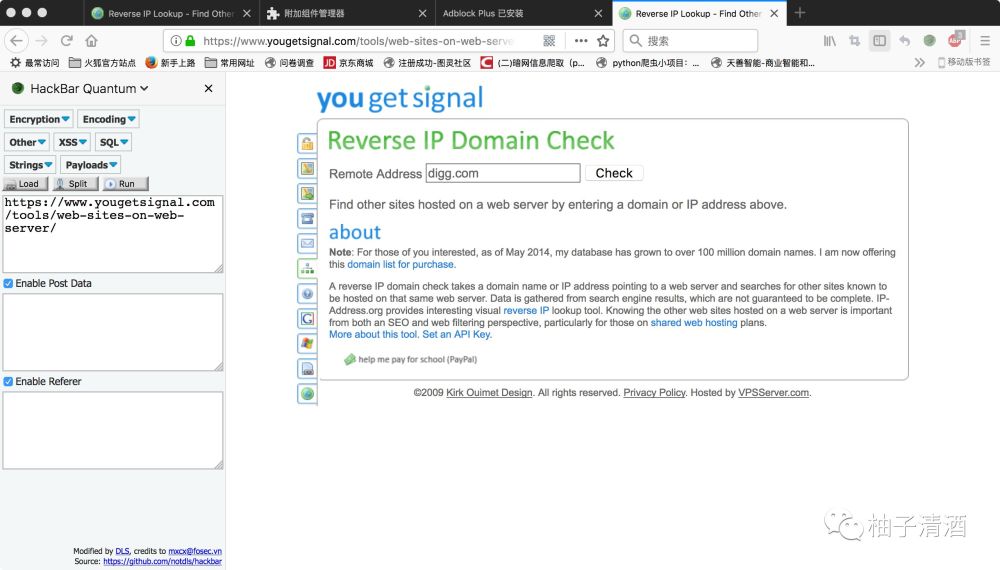
Task: Click the site security lock icon
Action: click(x=190, y=41)
